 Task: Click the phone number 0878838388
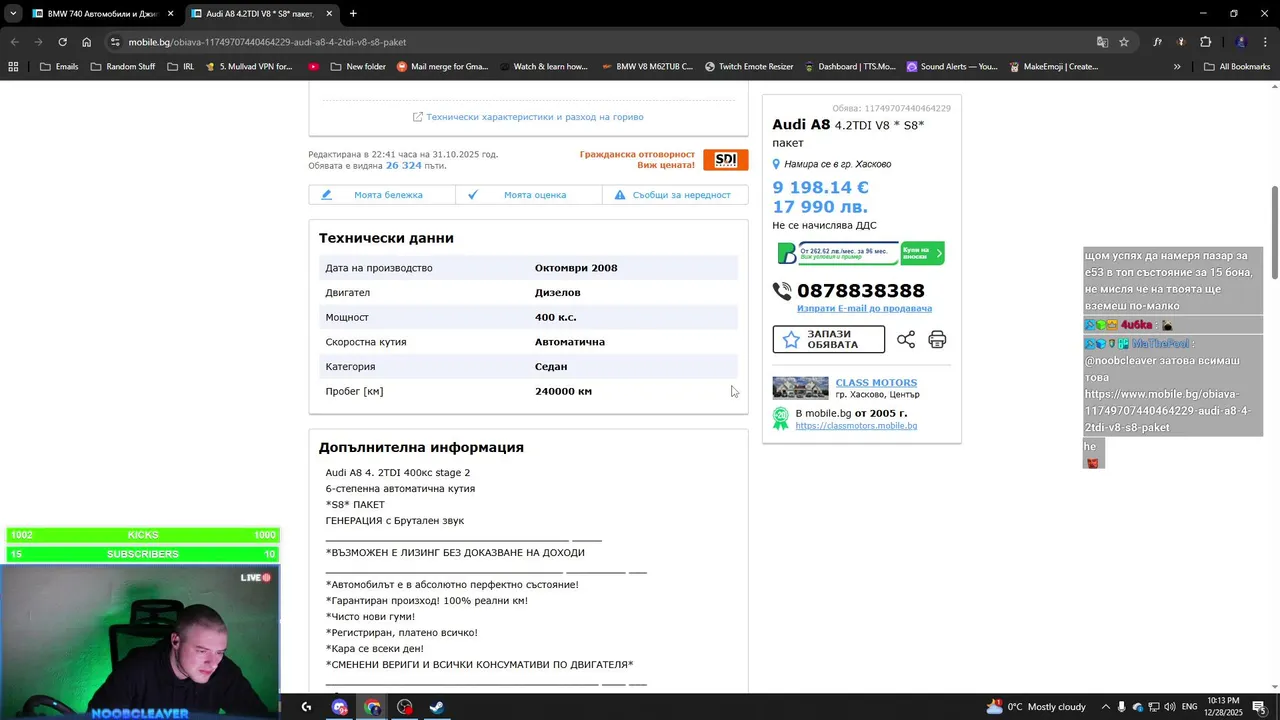(x=861, y=291)
